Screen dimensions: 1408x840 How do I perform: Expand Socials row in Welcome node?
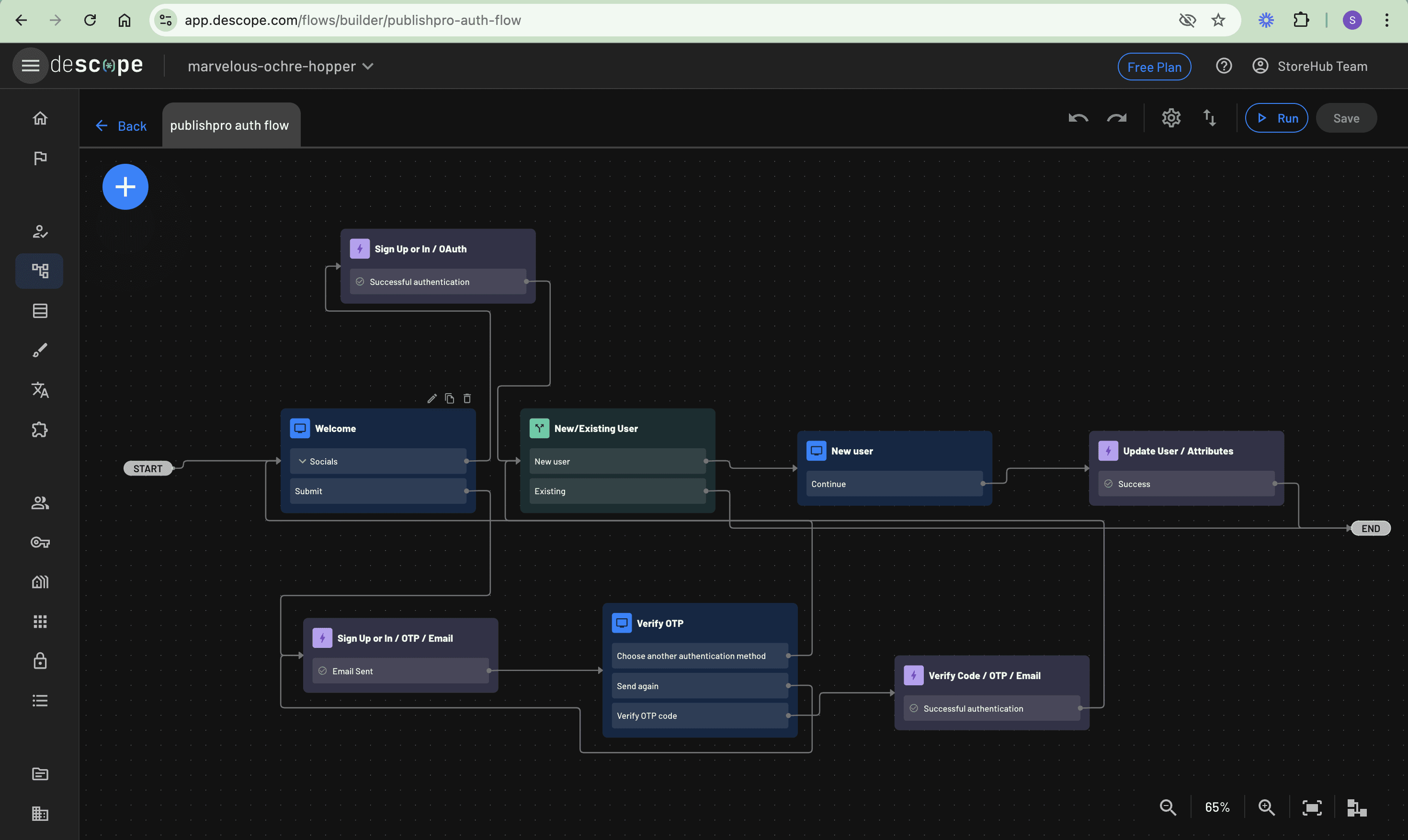[303, 461]
